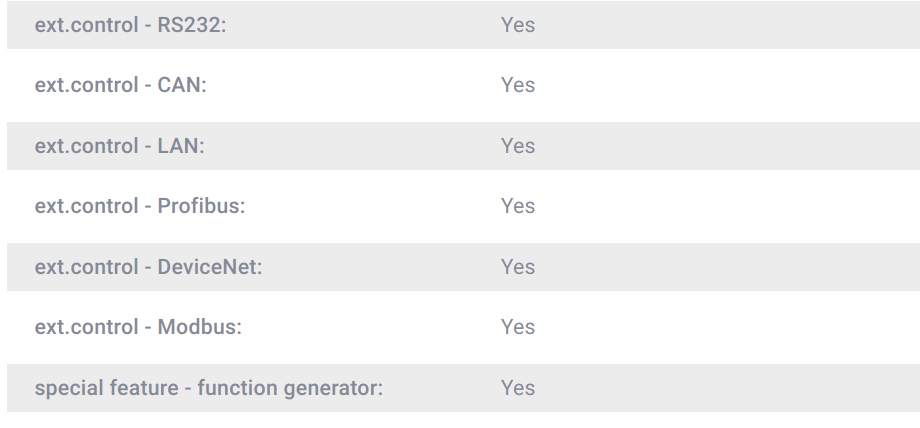
Task: Select the Yes value beside Profibus
Action: (x=518, y=206)
